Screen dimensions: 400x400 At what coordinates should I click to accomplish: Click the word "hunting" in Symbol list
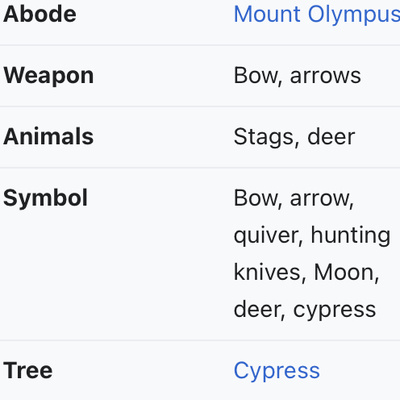(350, 236)
